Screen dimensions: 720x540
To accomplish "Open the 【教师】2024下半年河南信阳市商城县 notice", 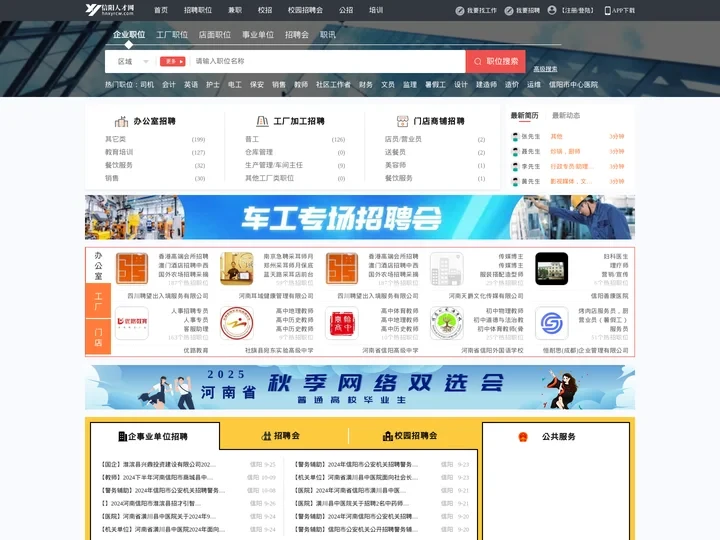I will coord(158,477).
